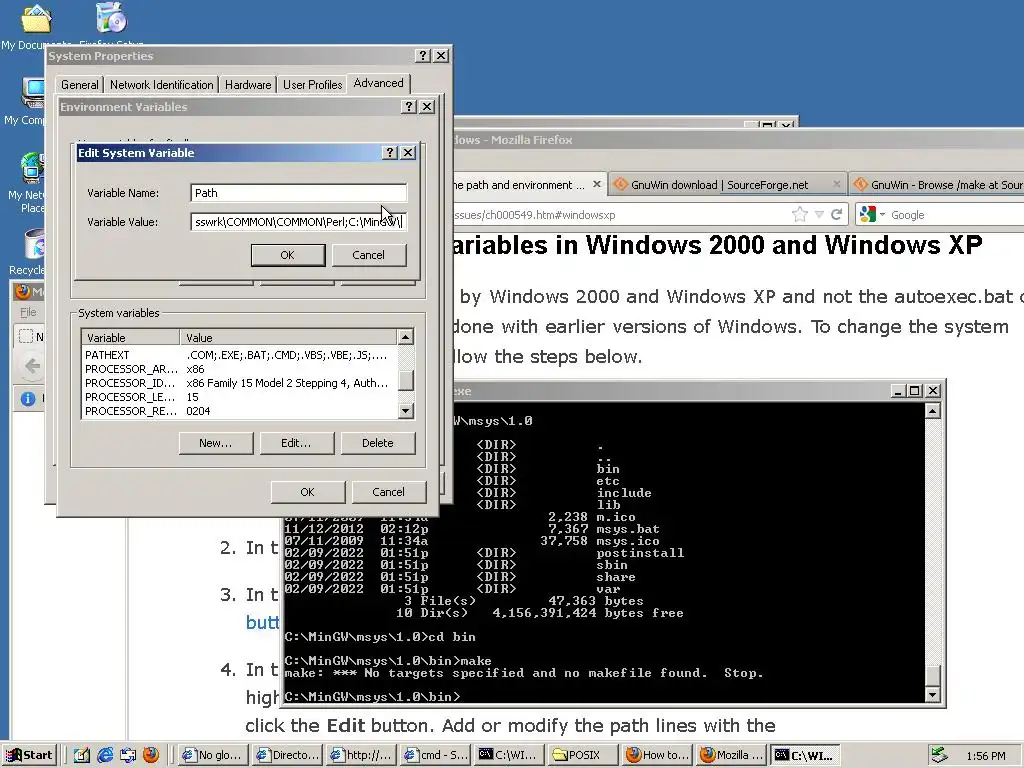
Task: Click system variables list scroll up arrow
Action: point(406,338)
